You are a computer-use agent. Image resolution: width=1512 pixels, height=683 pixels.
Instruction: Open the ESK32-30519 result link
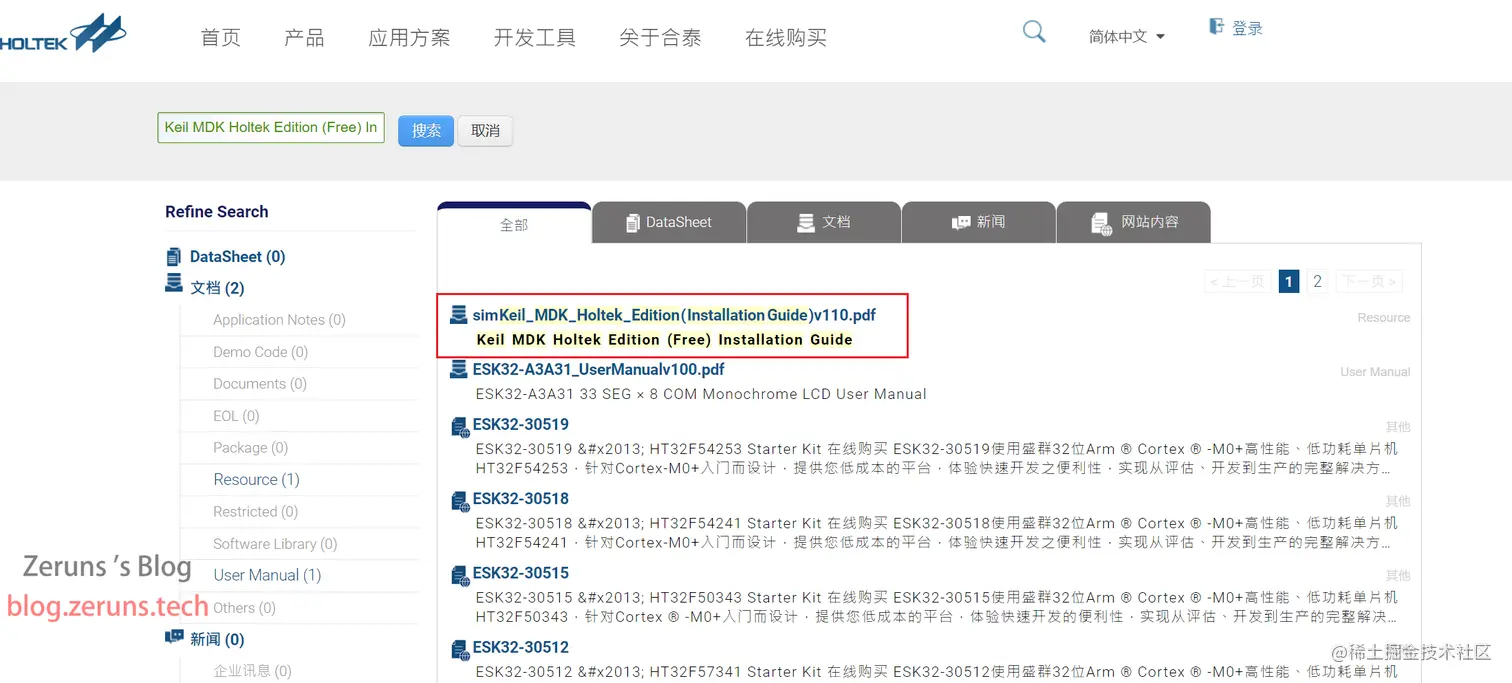[521, 424]
